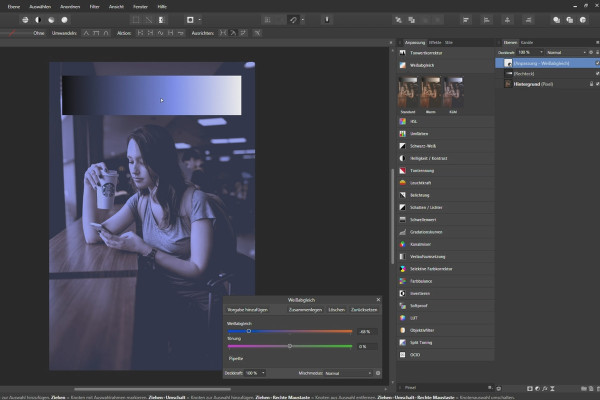Open the layer blend mode dropdown in Ebenen panel

click(x=566, y=52)
